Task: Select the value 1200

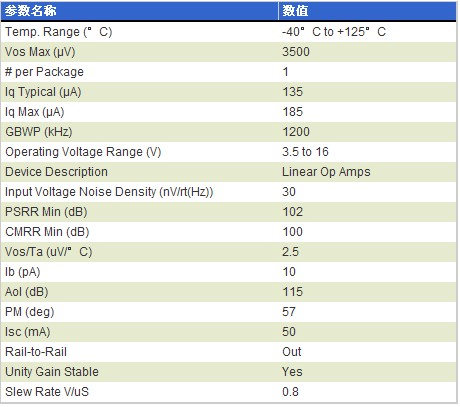Action: (x=296, y=132)
